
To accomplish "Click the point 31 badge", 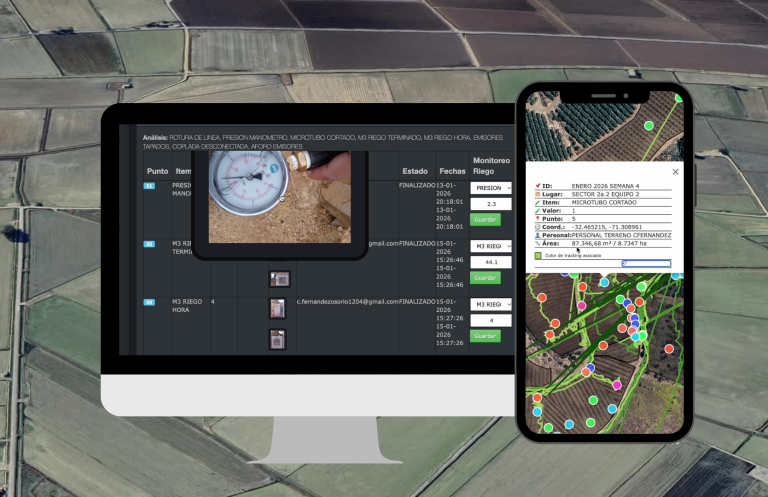I will tap(149, 186).
